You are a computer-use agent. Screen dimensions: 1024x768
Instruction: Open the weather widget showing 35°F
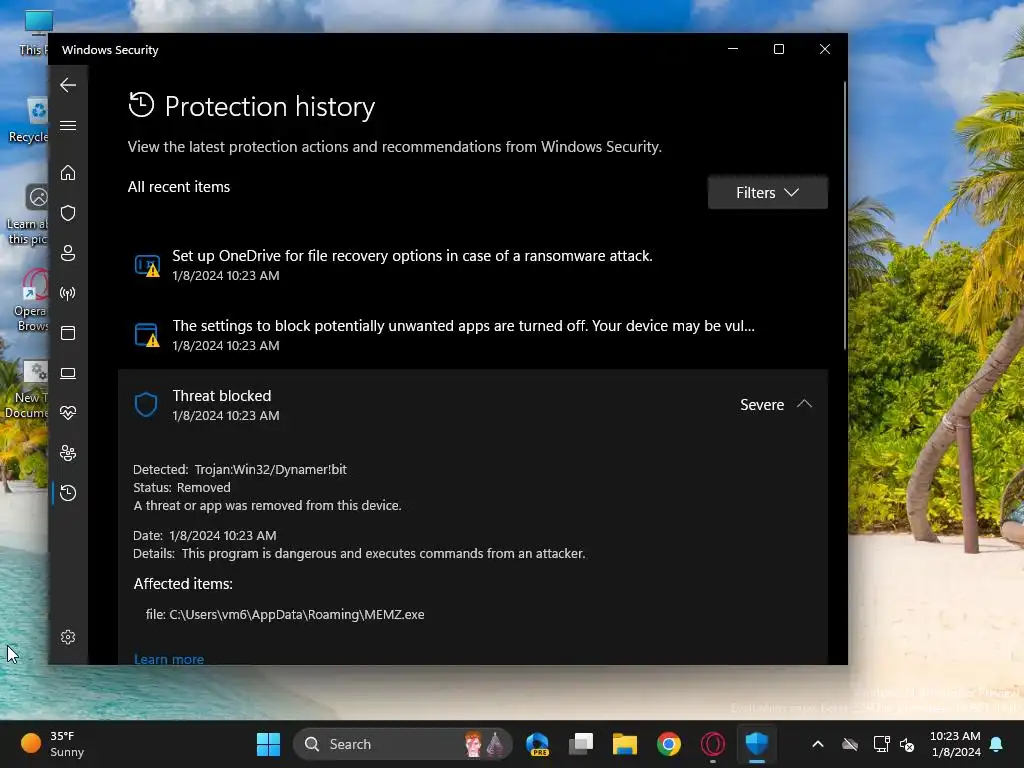click(52, 744)
